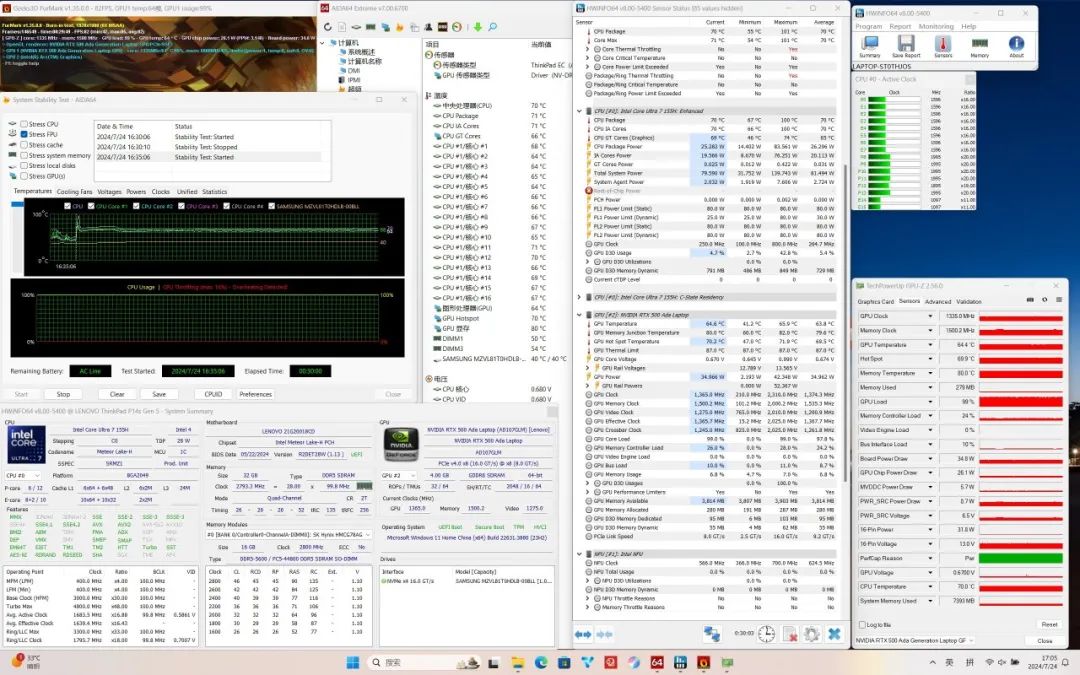Image resolution: width=1080 pixels, height=675 pixels.
Task: Close the sensor window using blue X icon
Action: pyautogui.click(x=833, y=634)
